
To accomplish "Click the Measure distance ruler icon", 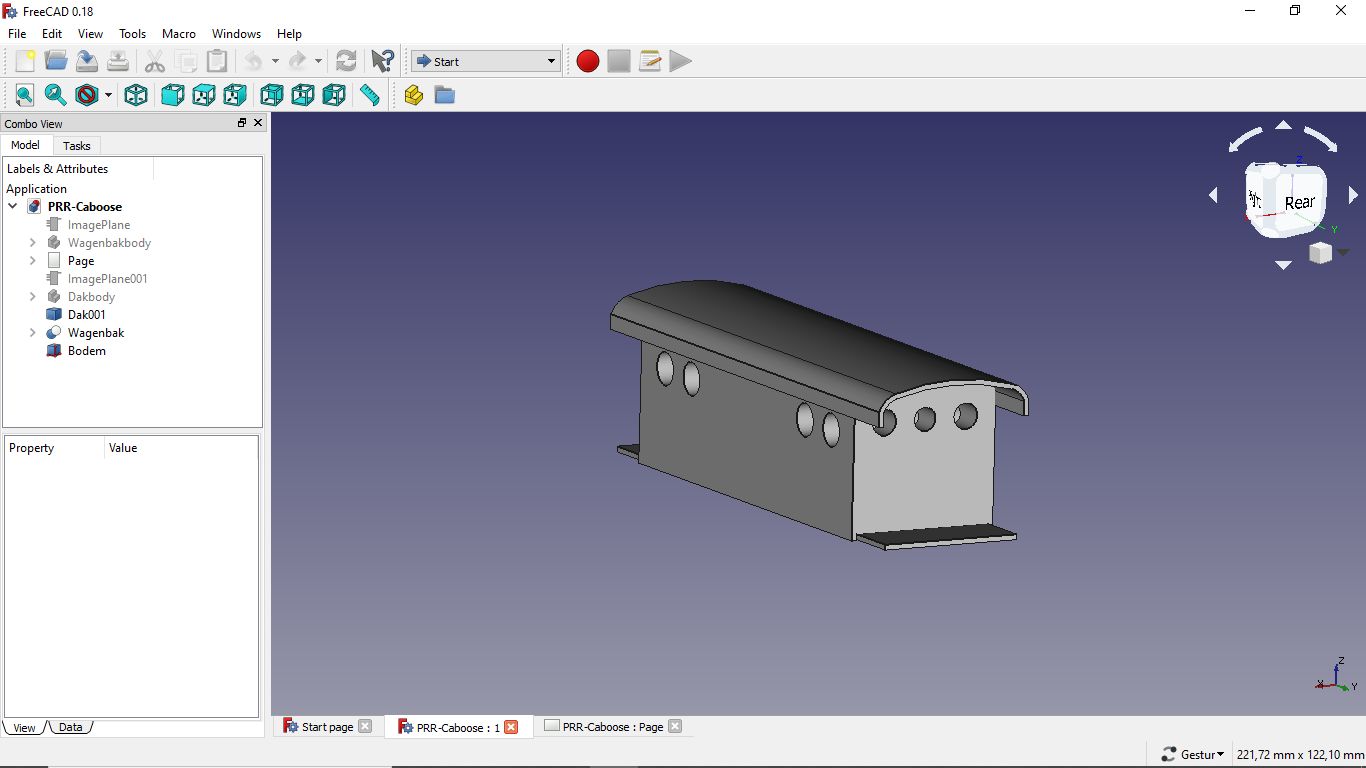I will coord(370,95).
